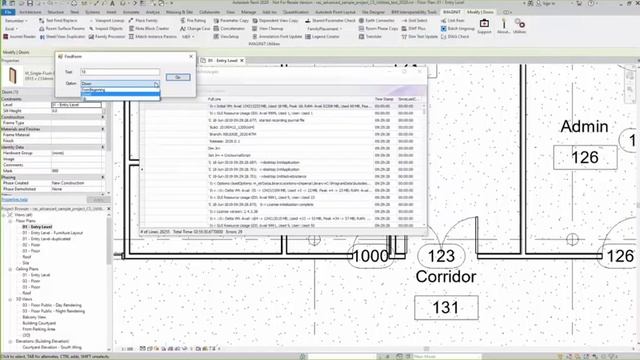
Task: Click room tag 131 under Corridor
Action: pos(446,308)
